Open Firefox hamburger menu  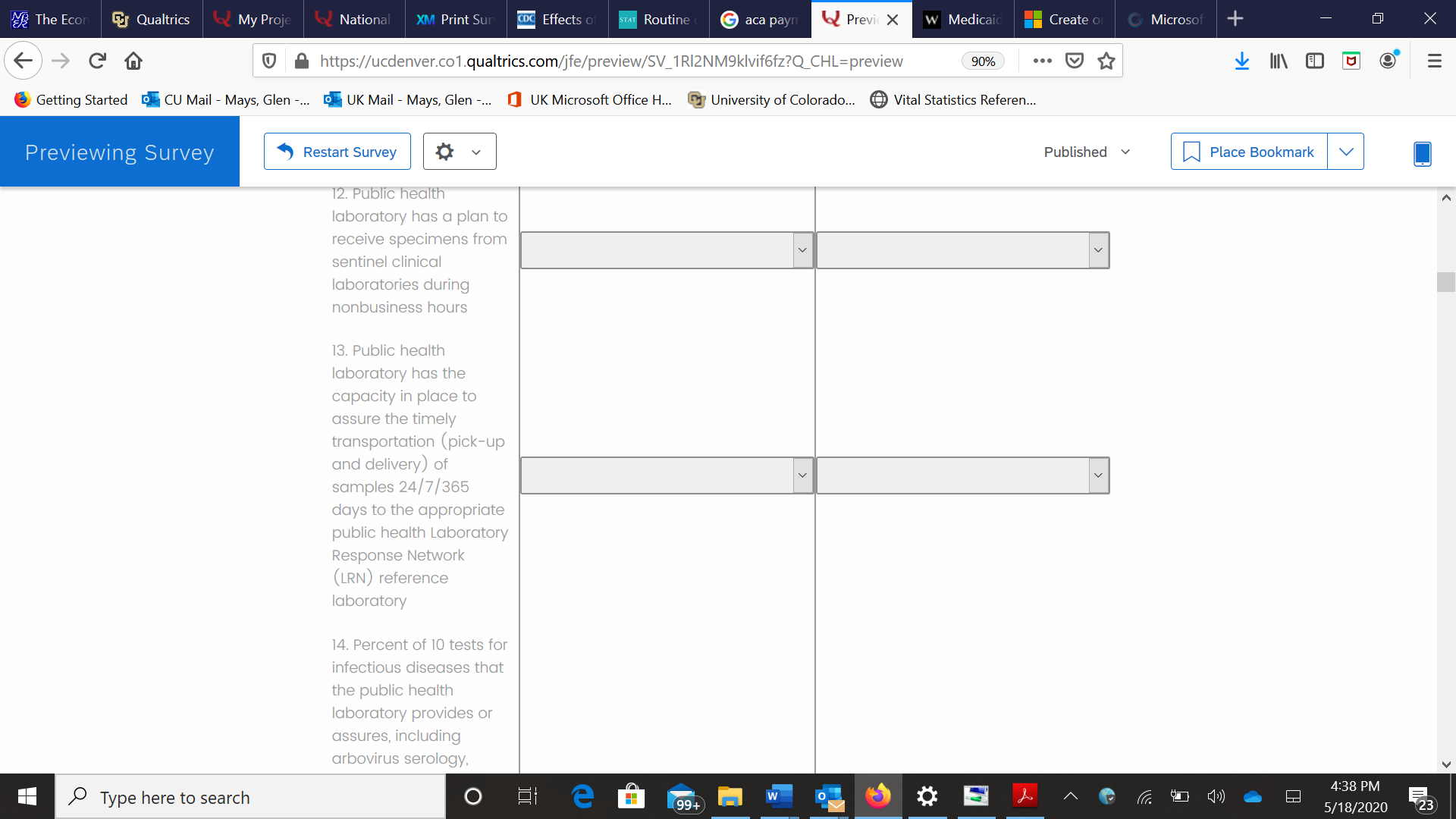point(1434,61)
